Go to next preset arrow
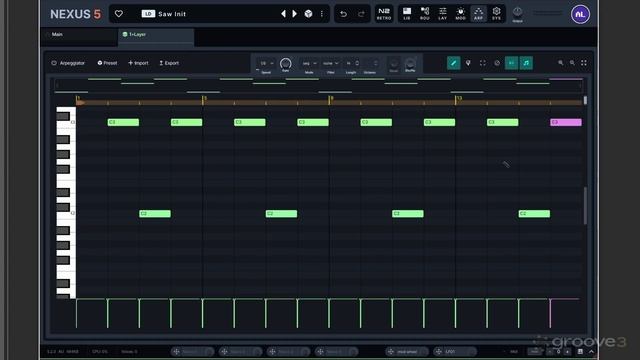The height and width of the screenshot is (360, 640). point(294,14)
